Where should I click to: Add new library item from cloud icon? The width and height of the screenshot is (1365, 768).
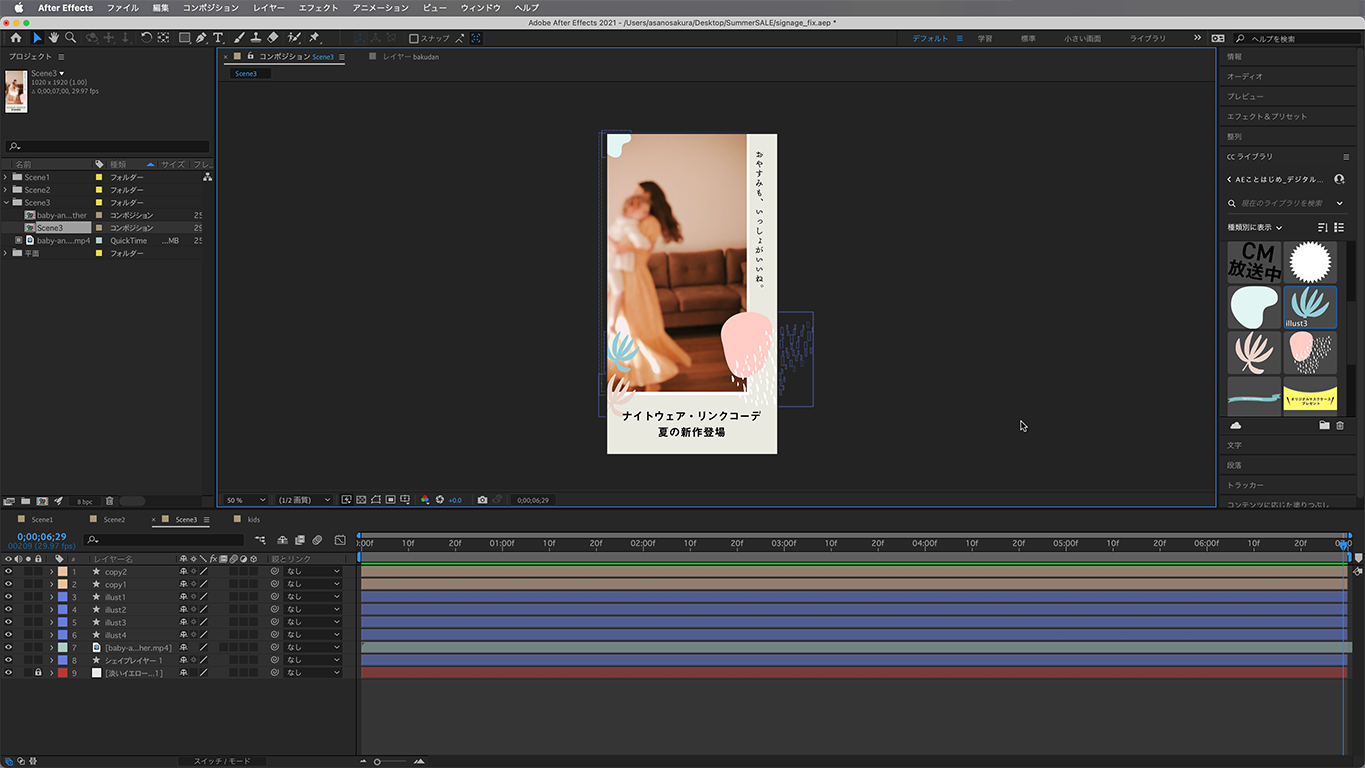(x=1235, y=425)
